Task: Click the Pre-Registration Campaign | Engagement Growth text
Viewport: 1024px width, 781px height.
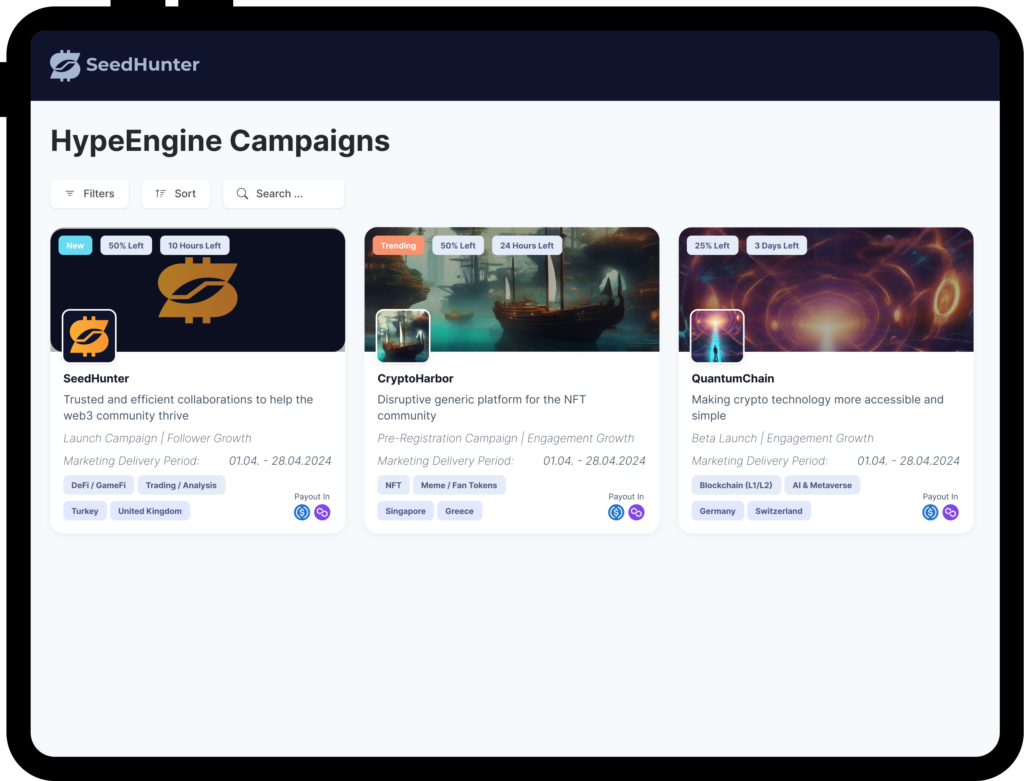Action: point(505,438)
